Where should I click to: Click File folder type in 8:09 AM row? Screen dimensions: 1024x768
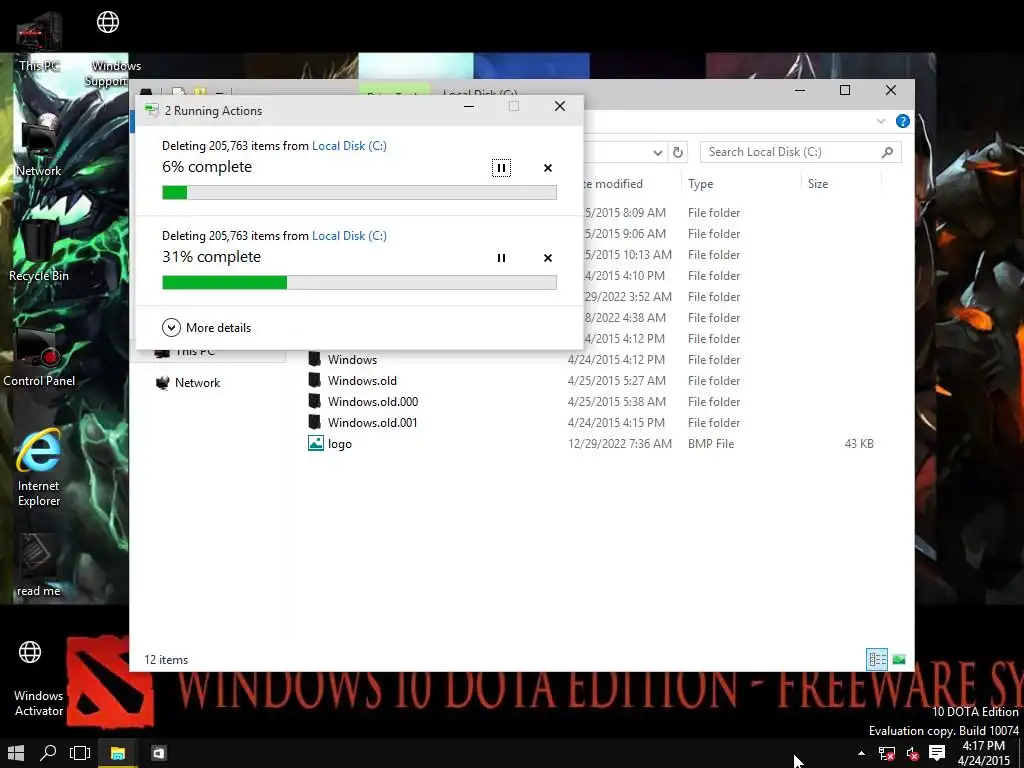click(x=714, y=213)
